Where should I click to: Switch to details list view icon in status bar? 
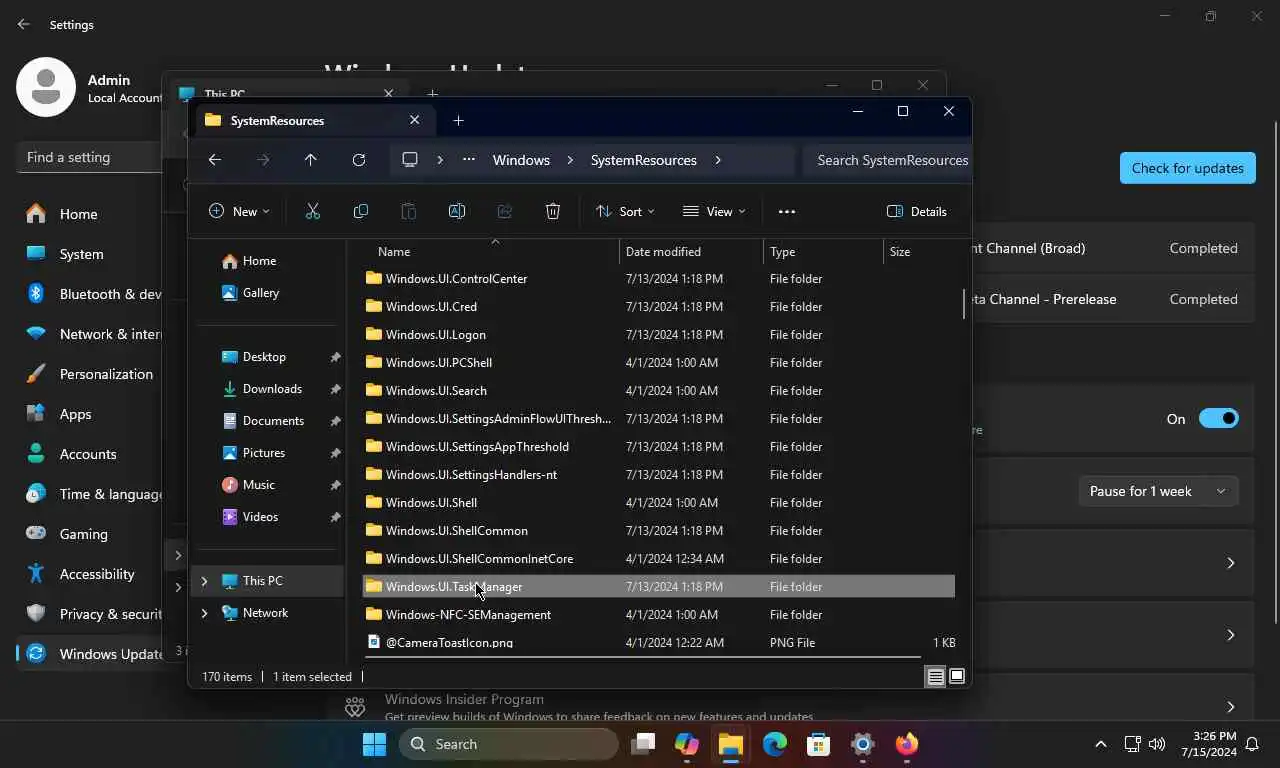[935, 677]
